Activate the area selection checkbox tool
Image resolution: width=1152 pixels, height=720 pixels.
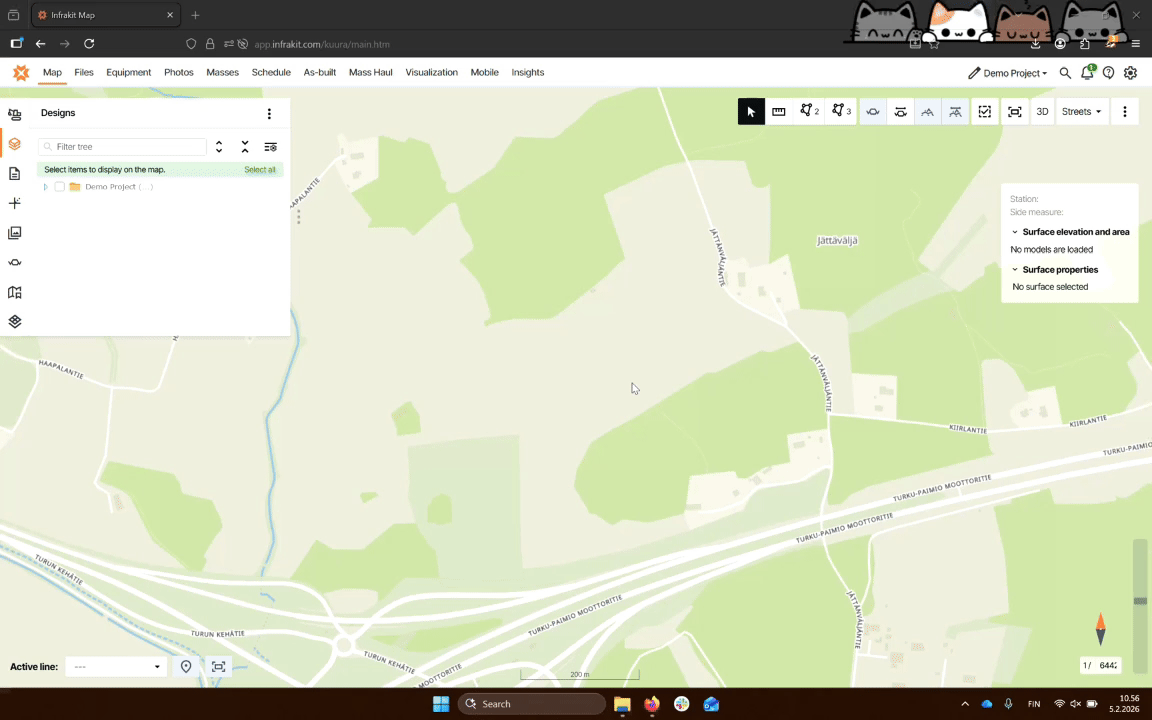point(984,112)
